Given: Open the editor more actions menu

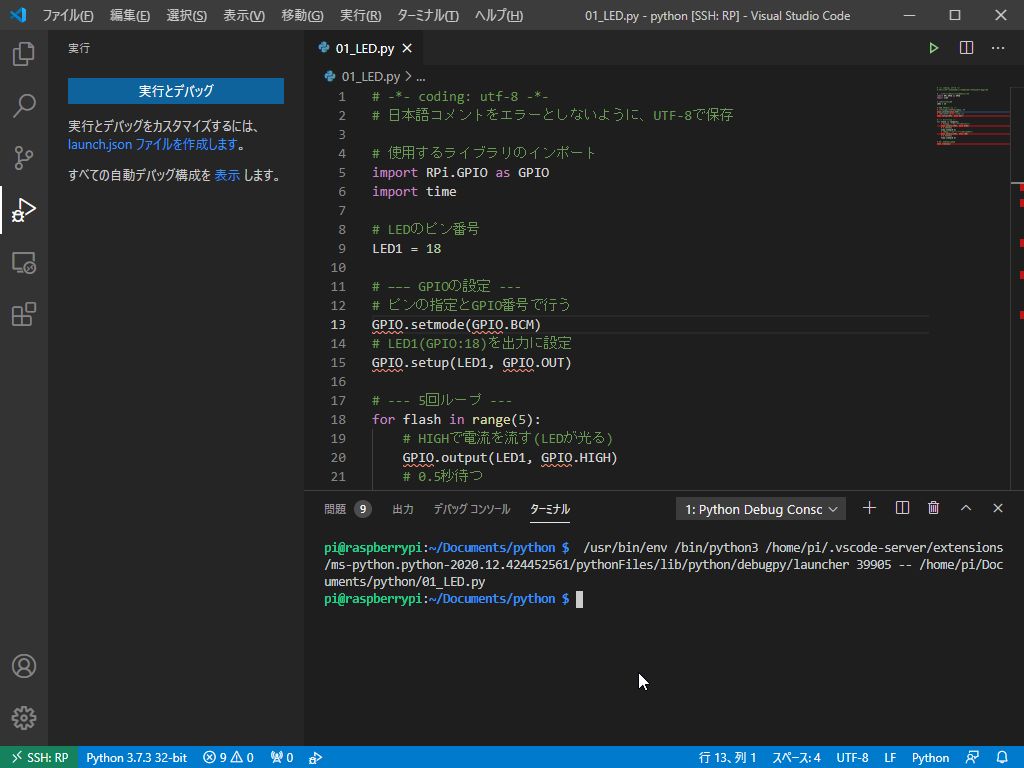Looking at the screenshot, I should point(997,47).
